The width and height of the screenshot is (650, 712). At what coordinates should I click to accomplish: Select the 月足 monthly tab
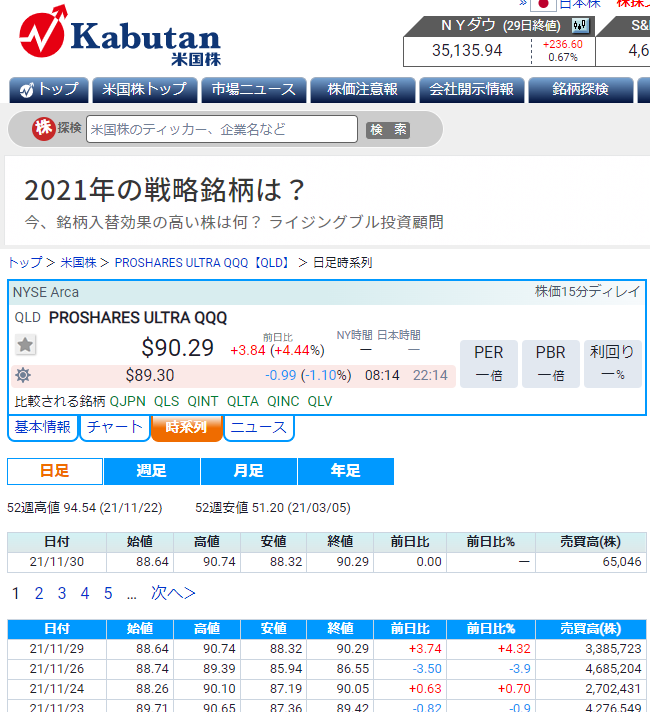click(x=248, y=471)
